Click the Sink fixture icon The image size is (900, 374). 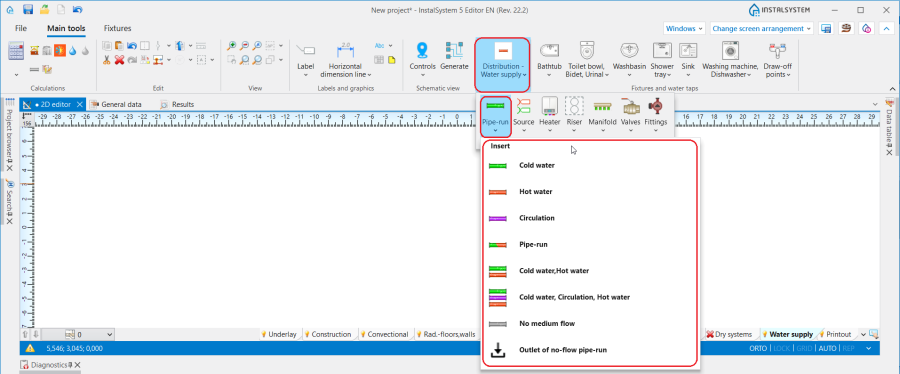click(688, 50)
